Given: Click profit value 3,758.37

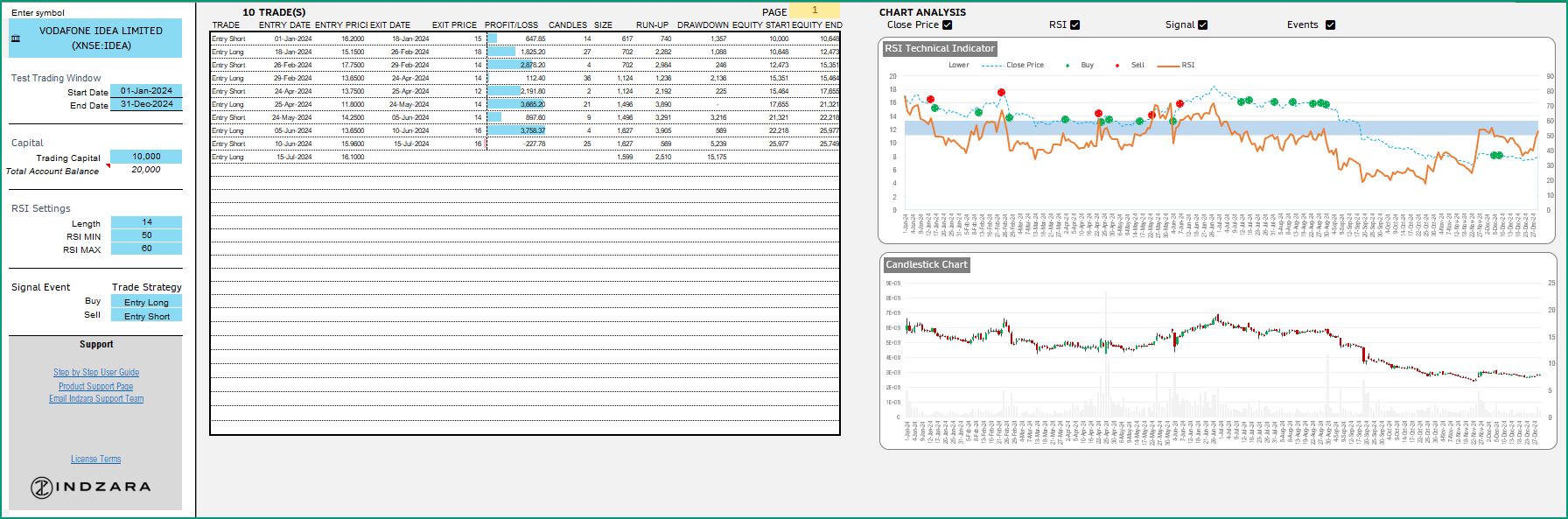Looking at the screenshot, I should click(x=533, y=130).
